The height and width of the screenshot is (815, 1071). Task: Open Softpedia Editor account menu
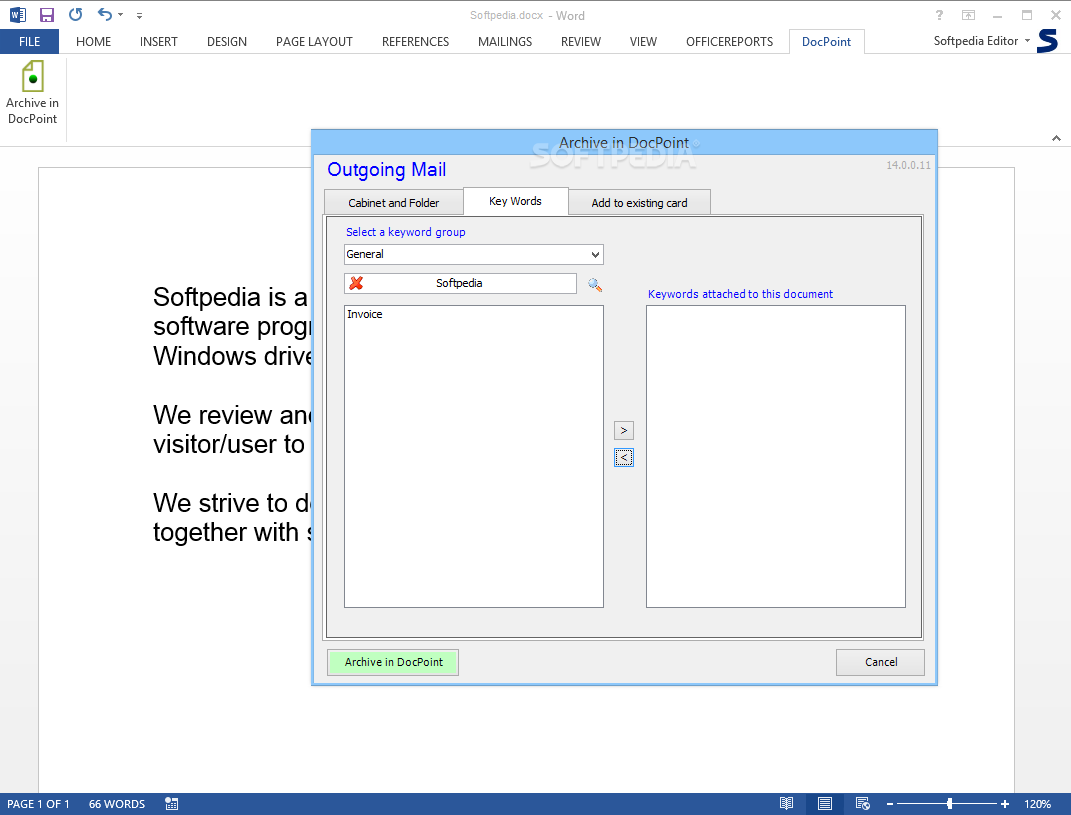(x=982, y=41)
